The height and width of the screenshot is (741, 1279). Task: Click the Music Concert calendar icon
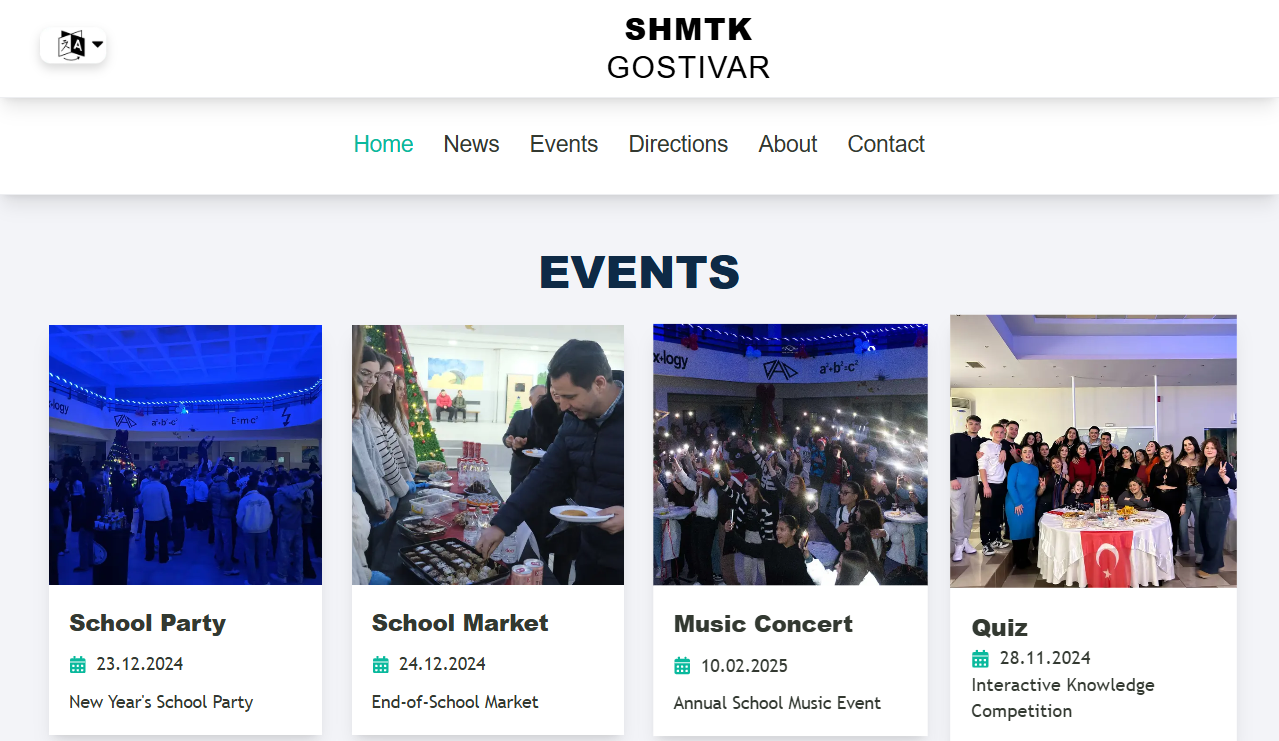[682, 666]
